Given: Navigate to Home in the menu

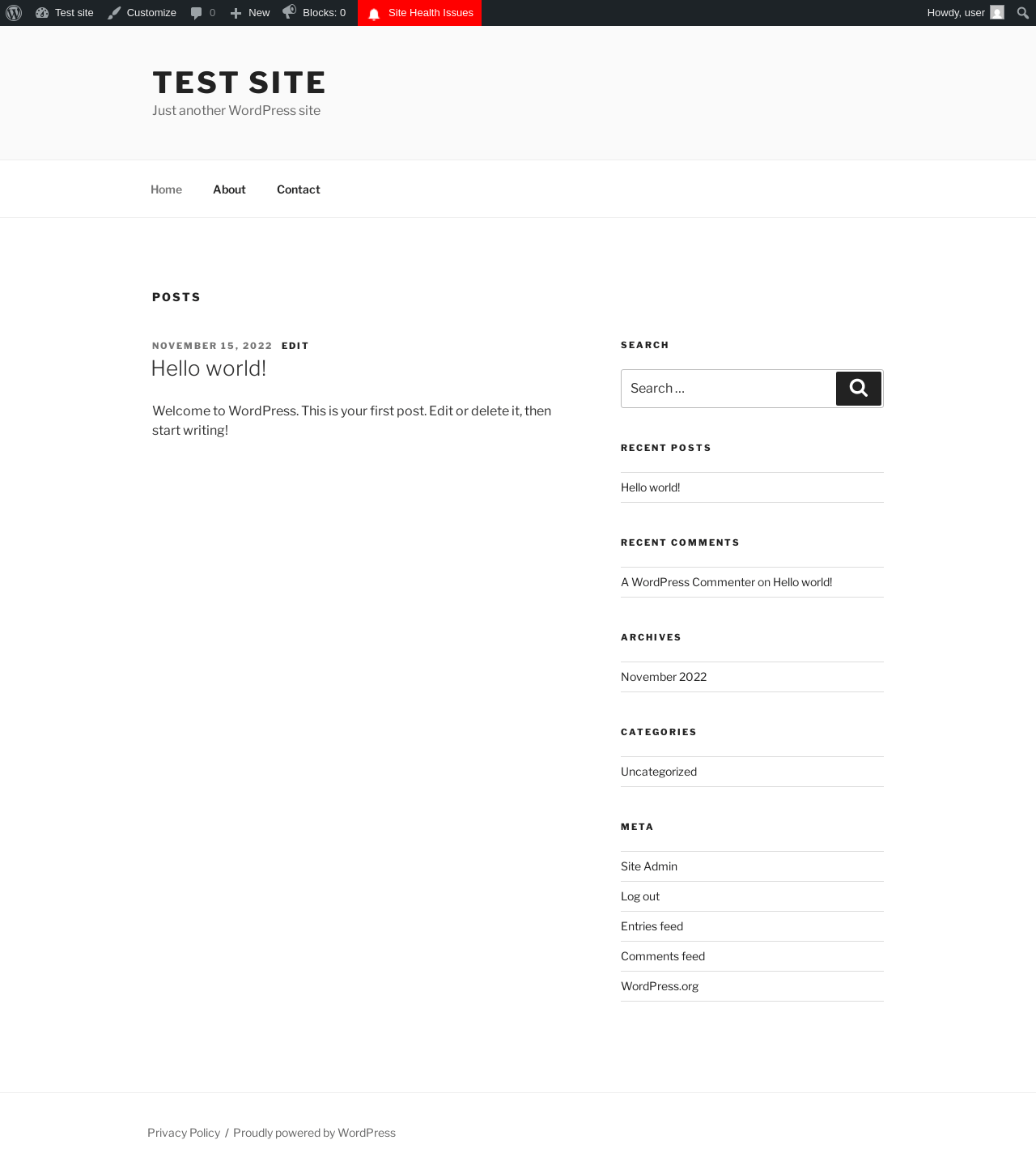Looking at the screenshot, I should point(166,189).
